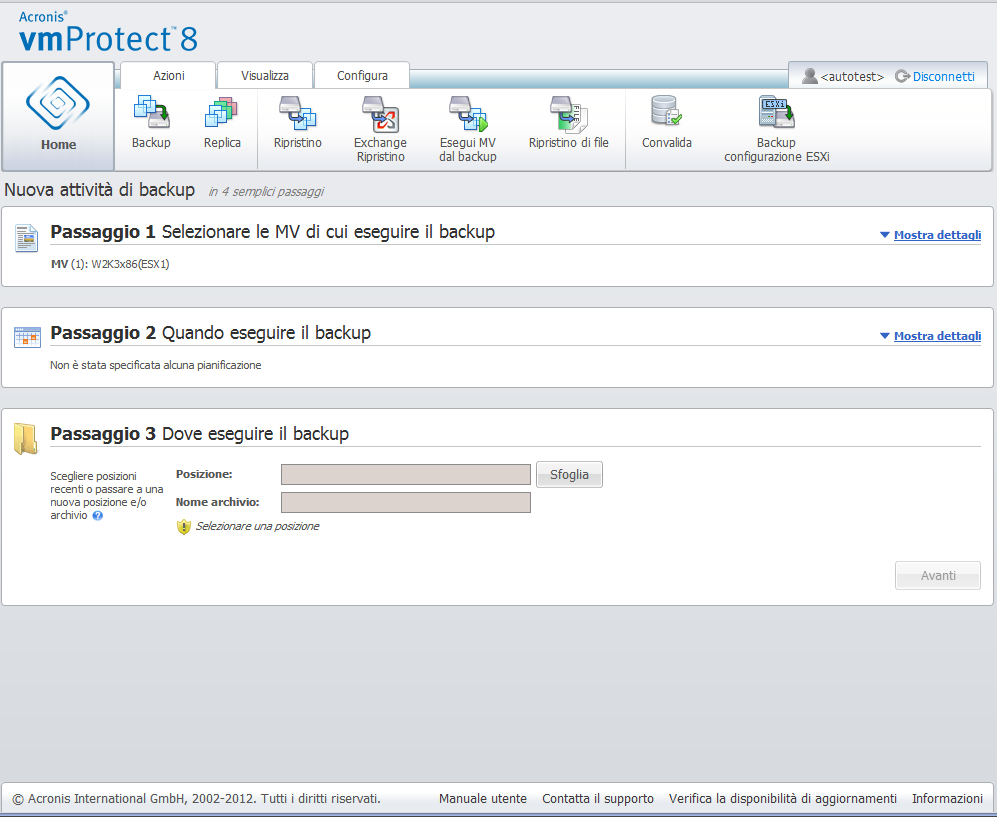997x817 pixels.
Task: Switch to the Azioni tab
Action: click(168, 76)
